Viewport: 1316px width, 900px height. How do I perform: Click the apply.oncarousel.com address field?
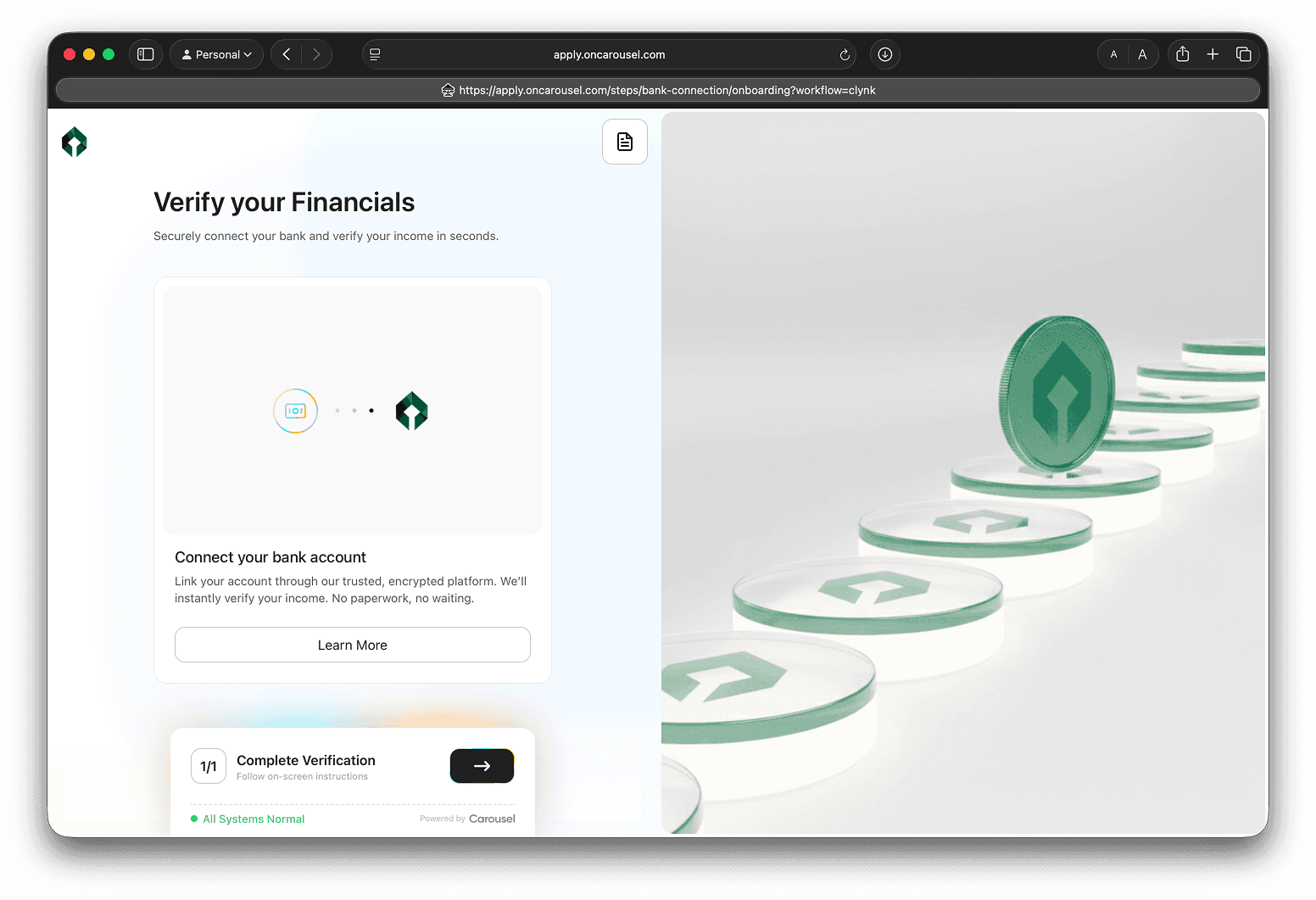click(609, 54)
